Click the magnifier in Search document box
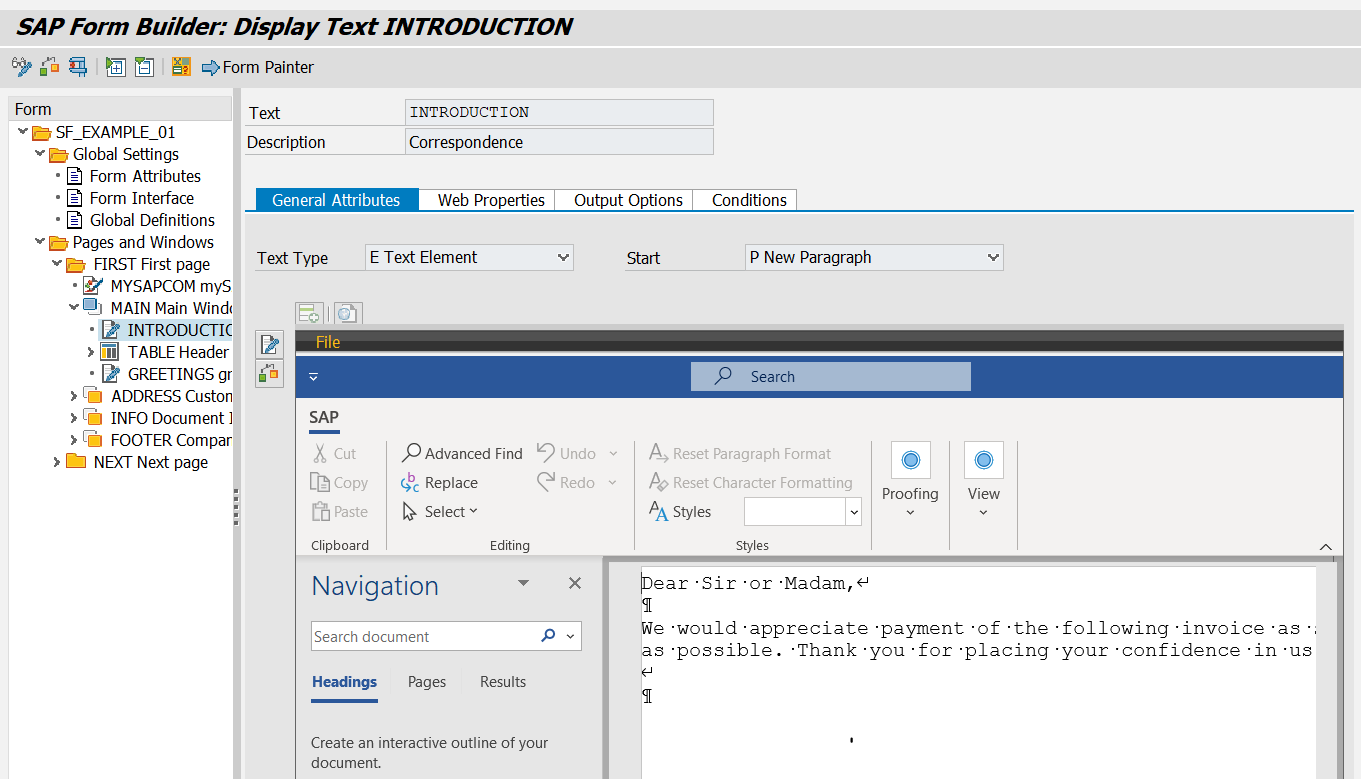 click(548, 636)
